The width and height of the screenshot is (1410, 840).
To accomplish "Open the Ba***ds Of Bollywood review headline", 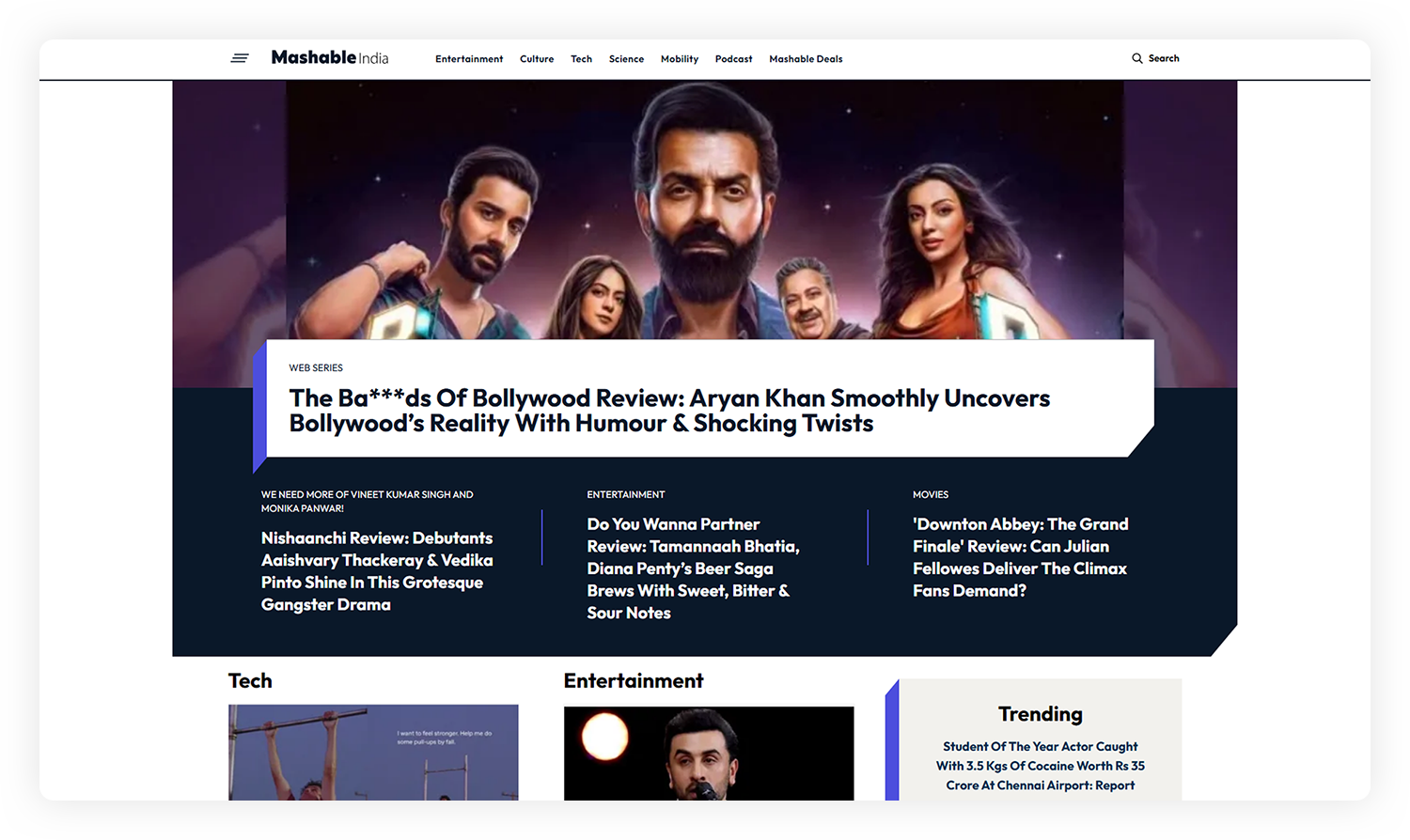I will pos(668,411).
